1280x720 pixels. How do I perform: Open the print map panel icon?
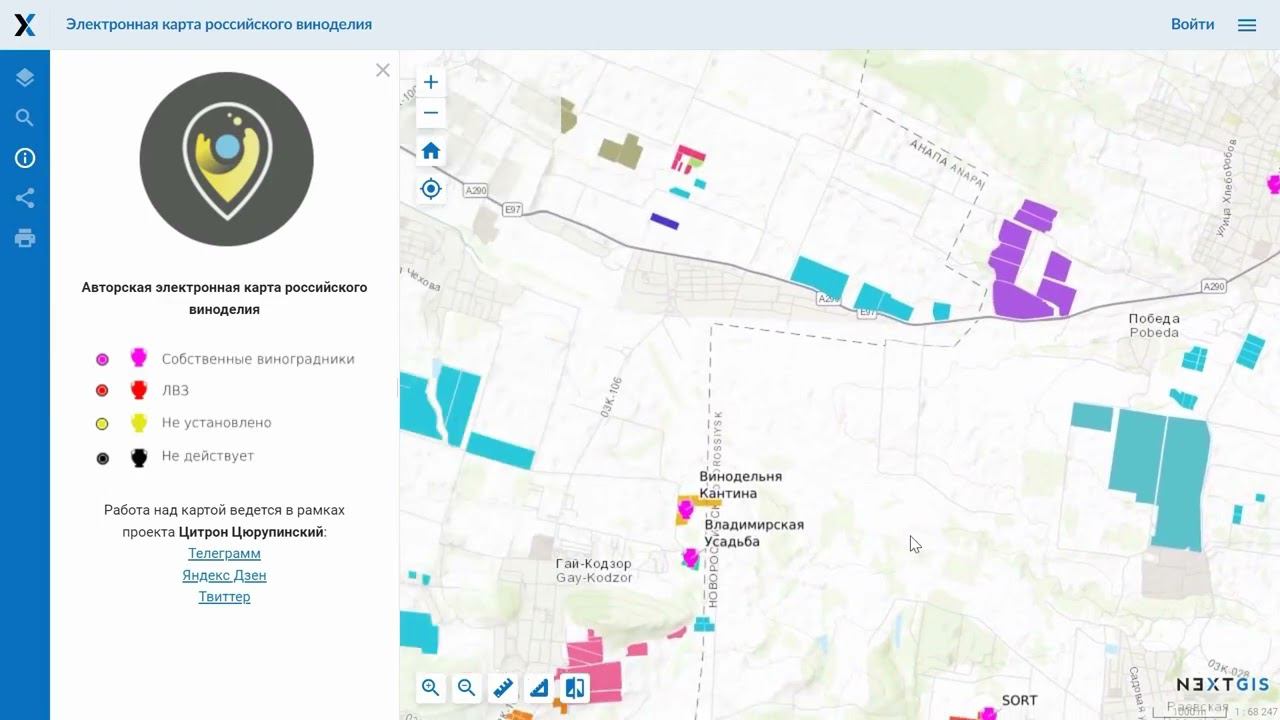tap(25, 238)
